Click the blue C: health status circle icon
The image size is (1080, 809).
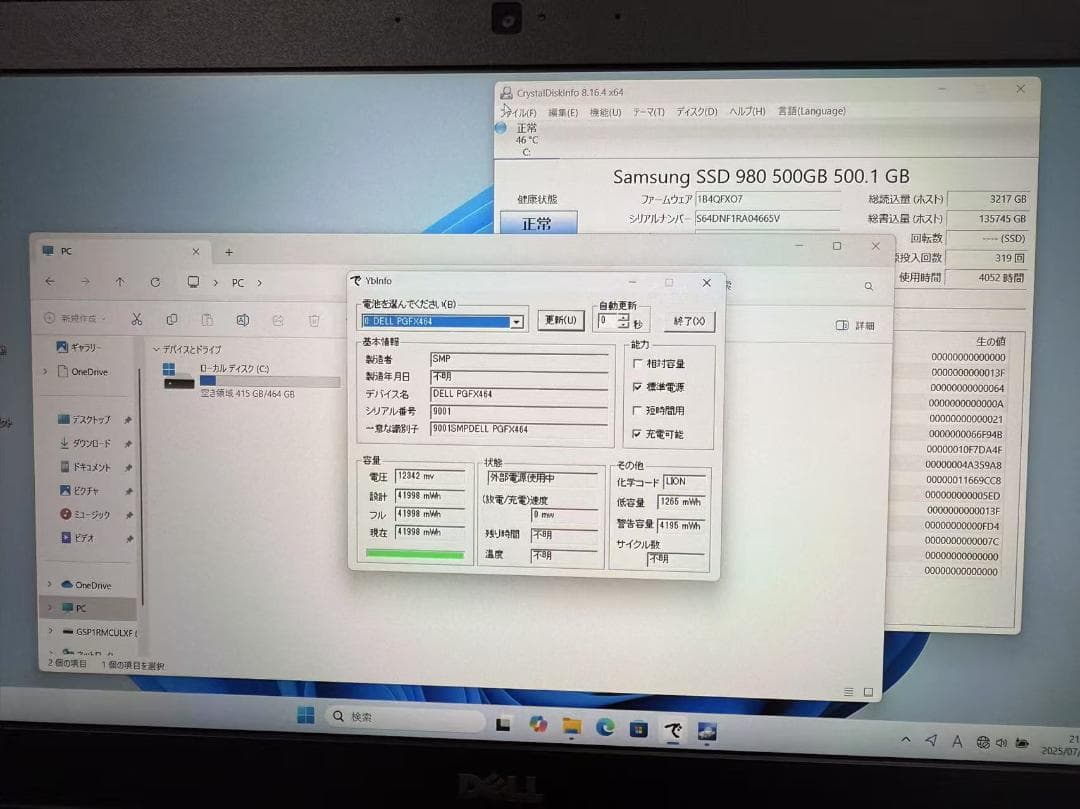click(502, 128)
